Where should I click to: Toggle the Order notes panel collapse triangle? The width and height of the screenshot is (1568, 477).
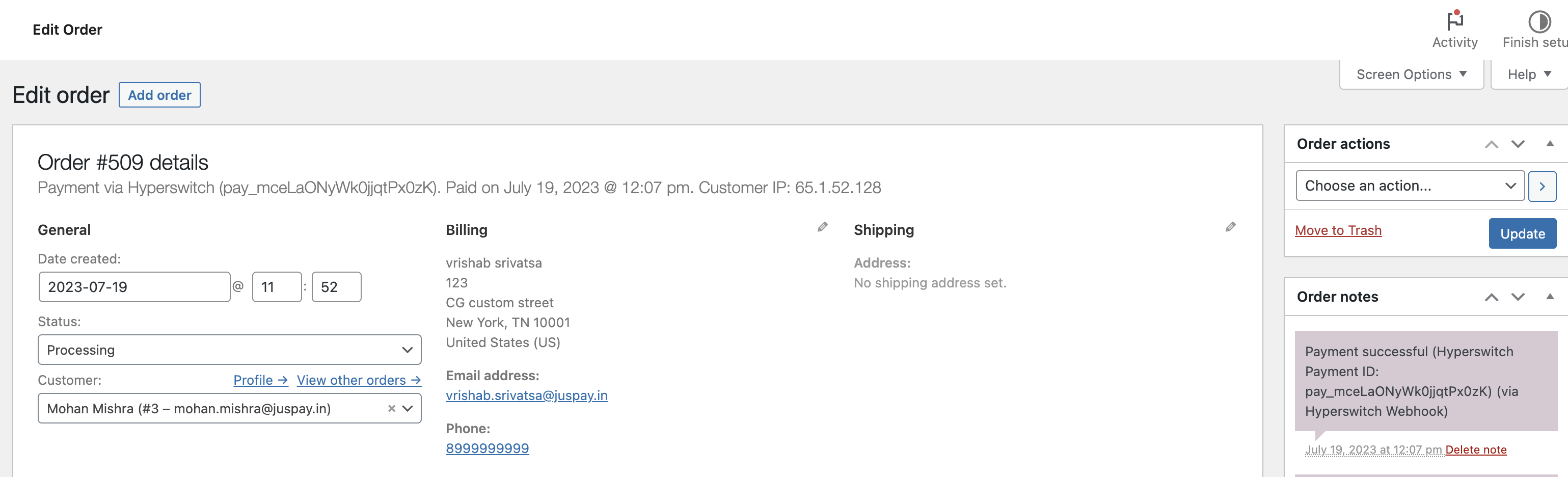(1550, 297)
